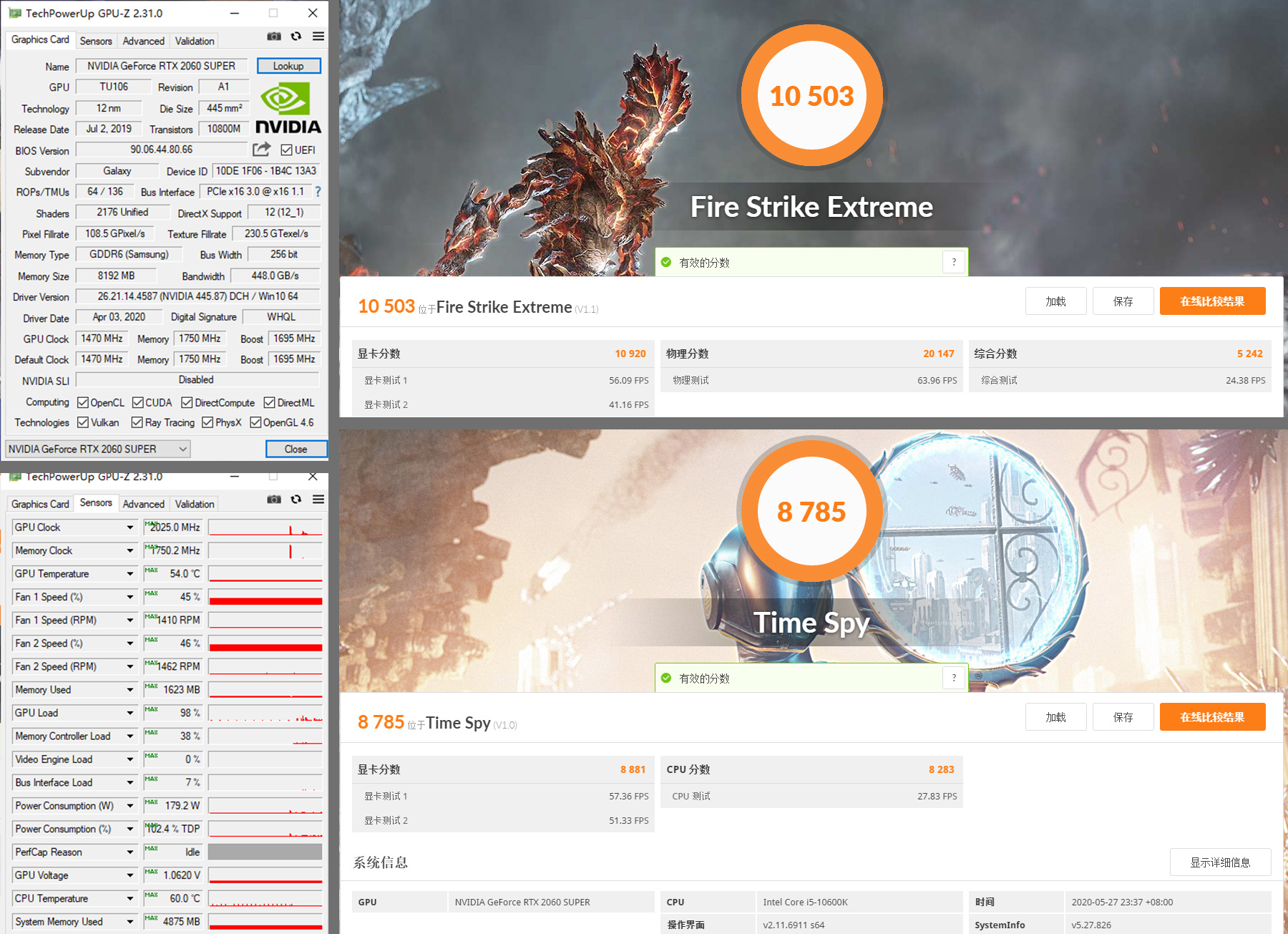The height and width of the screenshot is (934, 1288).
Task: Toggle the OpenCL checkbox
Action: click(83, 402)
